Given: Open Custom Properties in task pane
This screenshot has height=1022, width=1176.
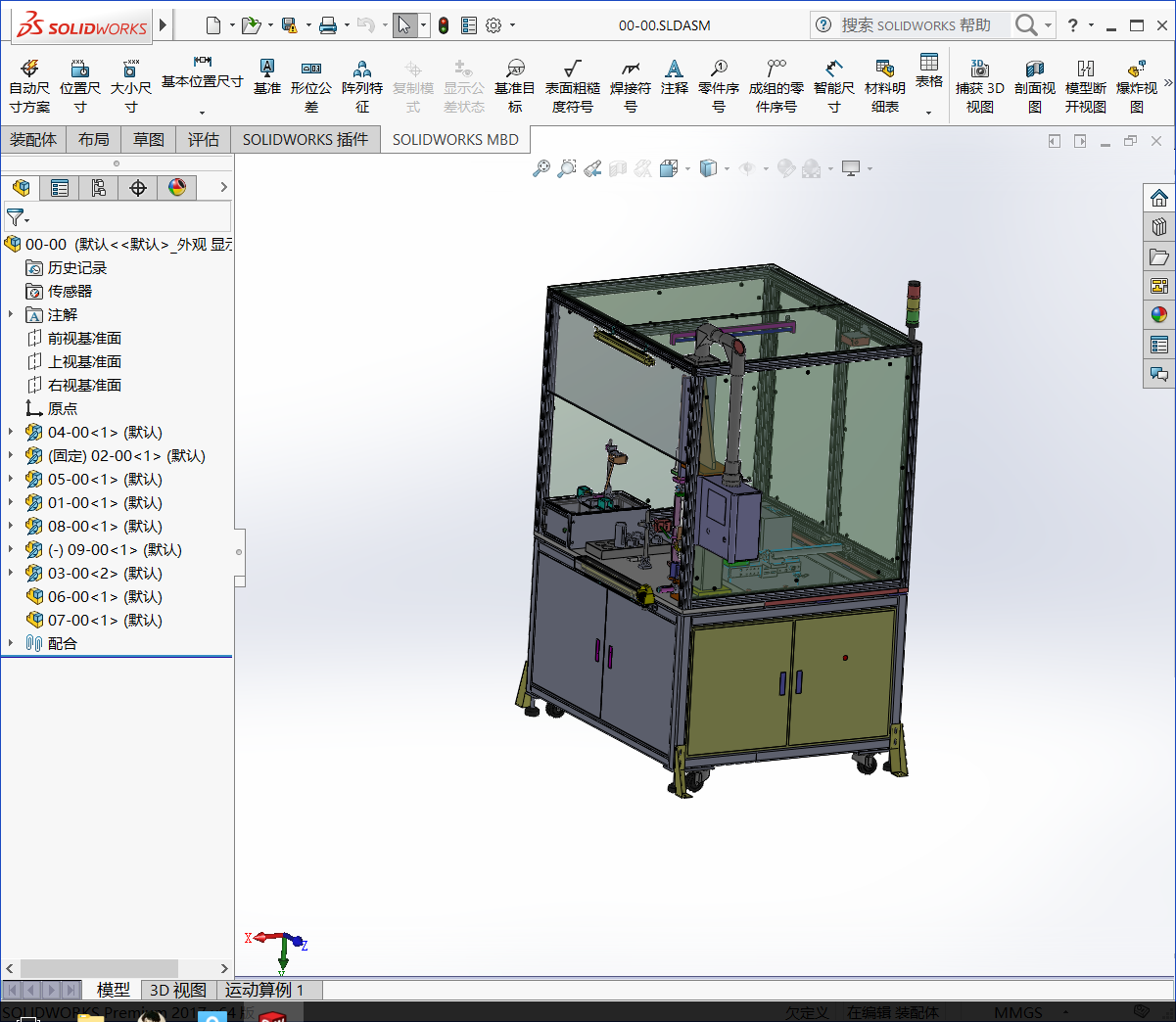Looking at the screenshot, I should [x=1159, y=345].
